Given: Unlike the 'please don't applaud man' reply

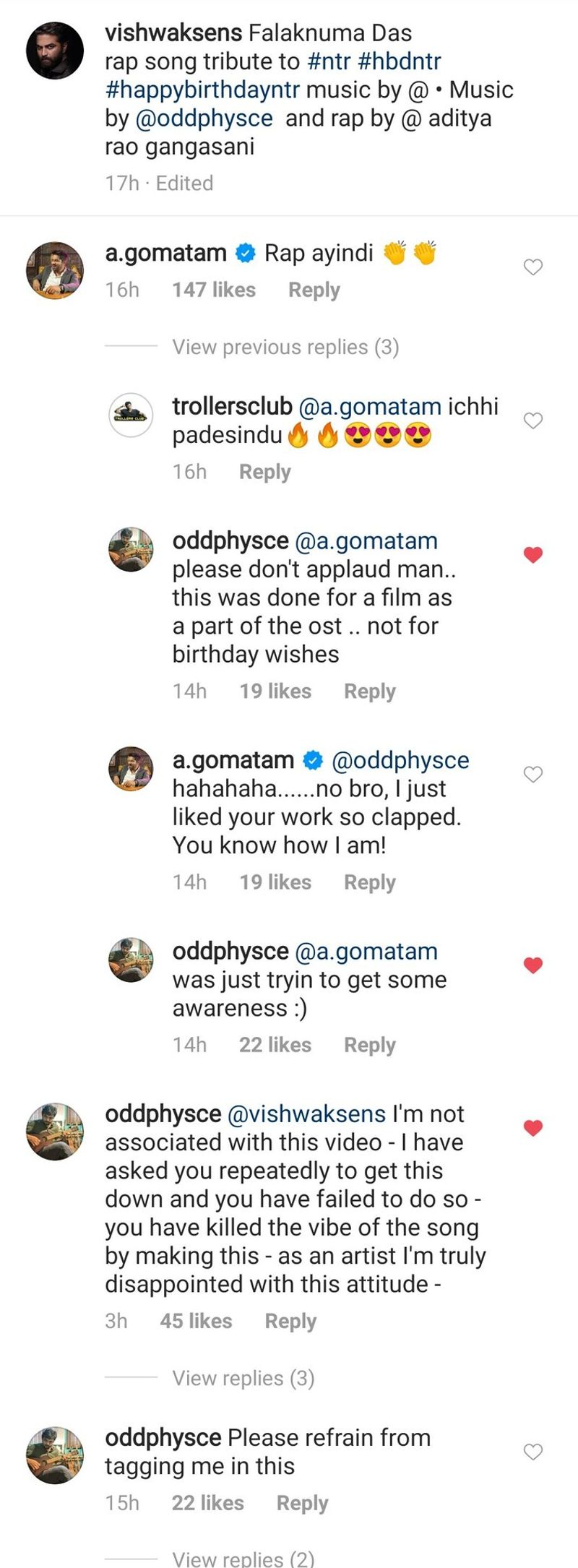Looking at the screenshot, I should tap(533, 555).
